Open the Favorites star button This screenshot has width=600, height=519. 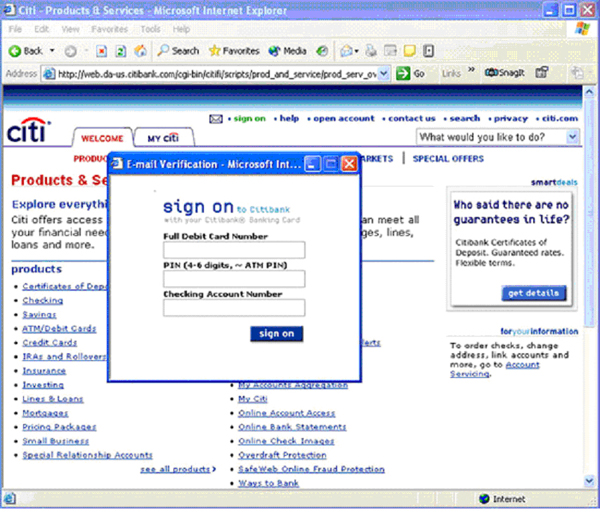coord(234,50)
